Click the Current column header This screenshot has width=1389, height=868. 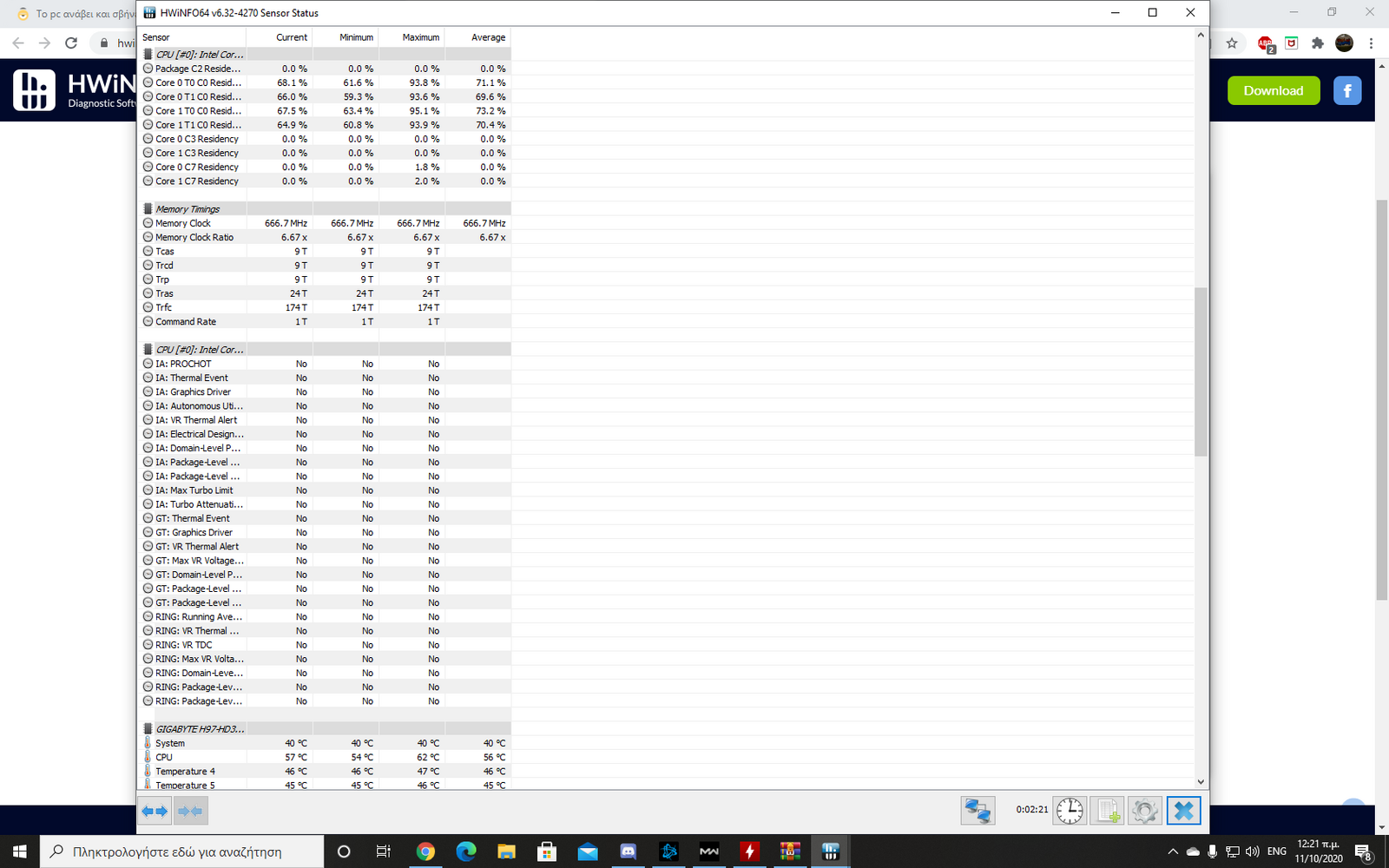280,37
